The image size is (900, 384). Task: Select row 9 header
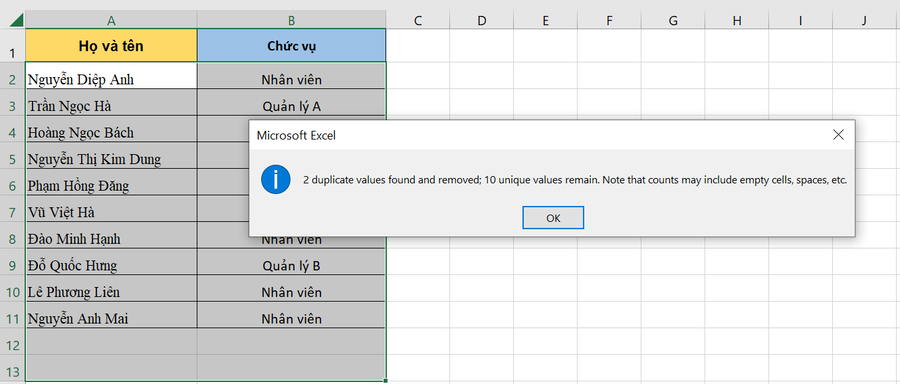point(13,262)
